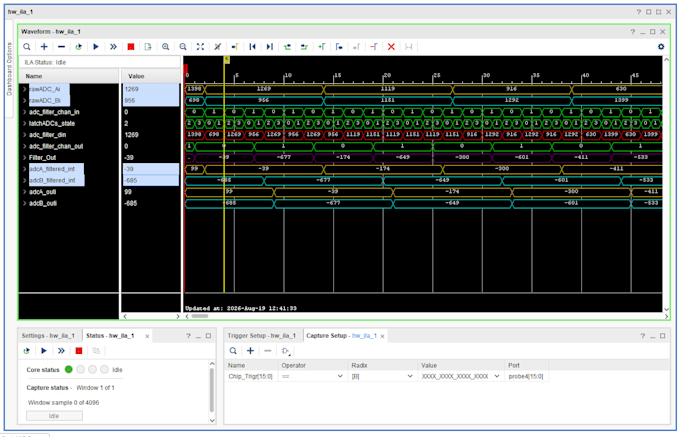The image size is (680, 437).
Task: Run trigger from the waveform toolbar
Action: 96,47
